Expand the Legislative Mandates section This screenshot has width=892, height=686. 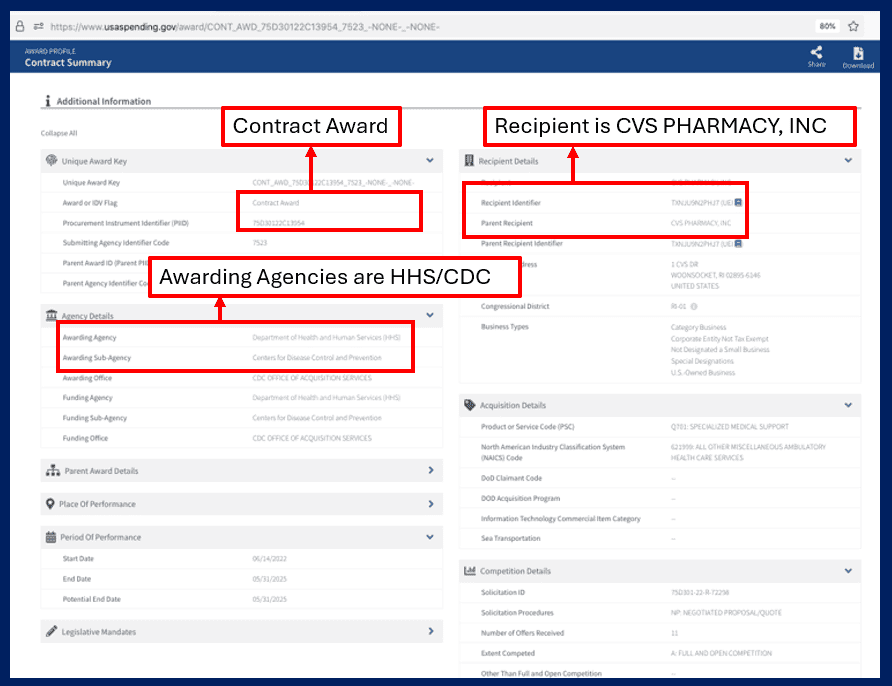pos(431,631)
